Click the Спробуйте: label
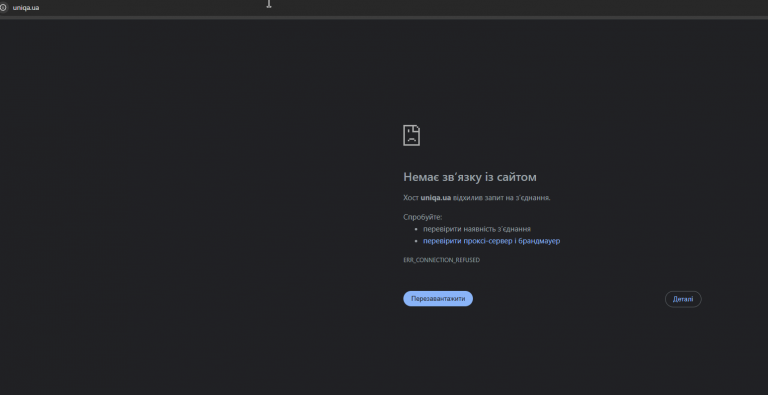The width and height of the screenshot is (768, 395). pyautogui.click(x=422, y=217)
